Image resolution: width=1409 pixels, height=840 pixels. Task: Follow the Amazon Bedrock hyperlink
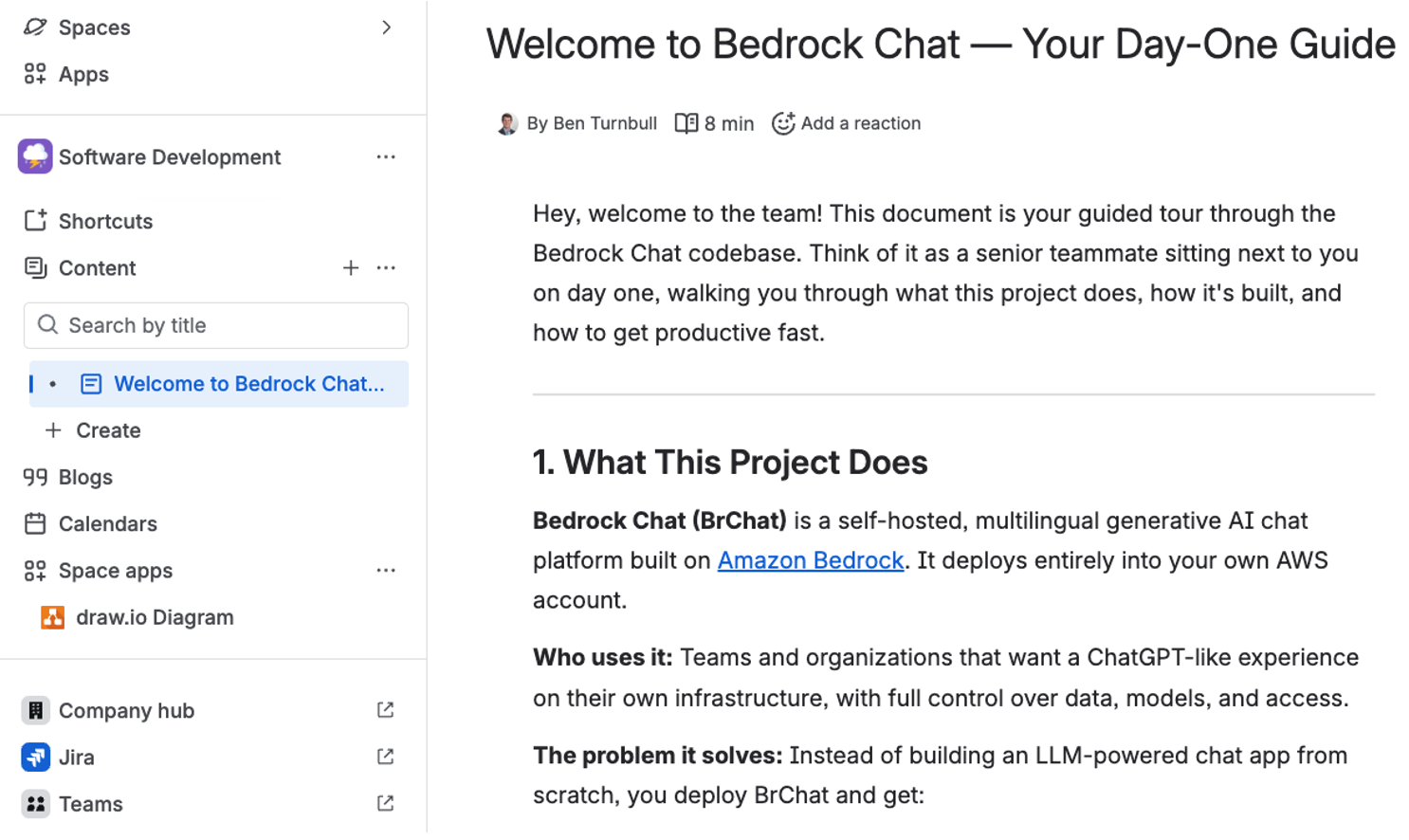click(x=810, y=560)
